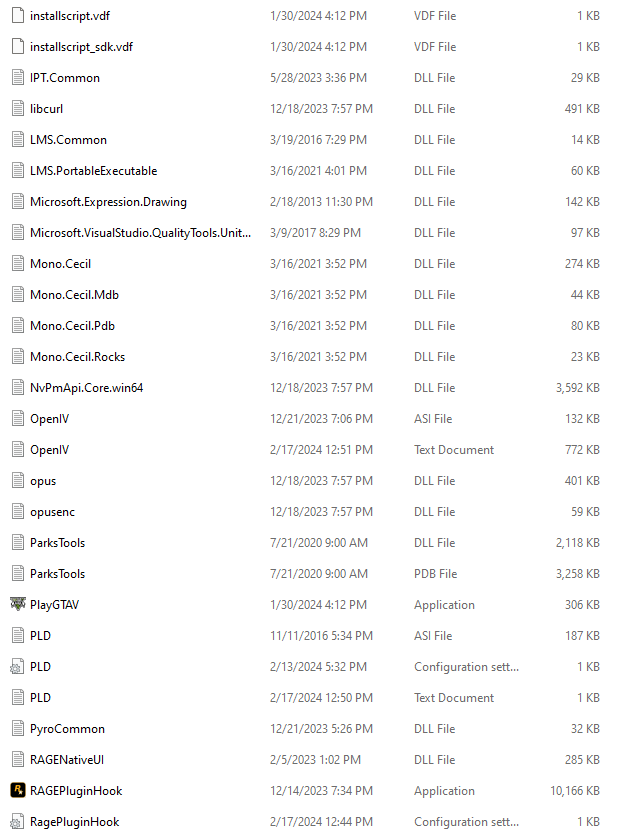
Task: Click the Mono.Cecil.Rocks DLL icon
Action: point(17,356)
